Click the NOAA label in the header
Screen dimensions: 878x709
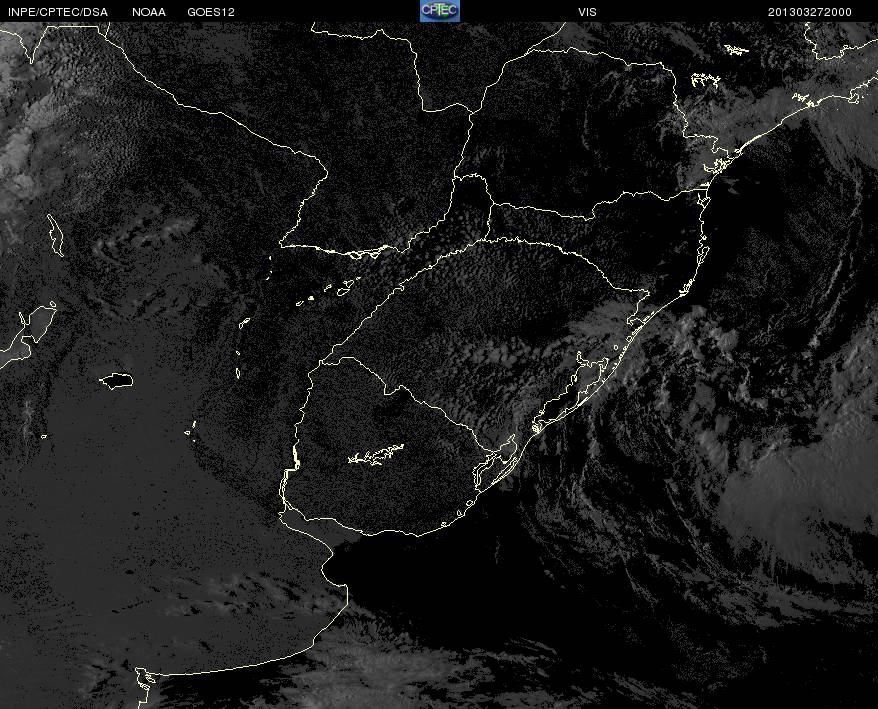[149, 12]
